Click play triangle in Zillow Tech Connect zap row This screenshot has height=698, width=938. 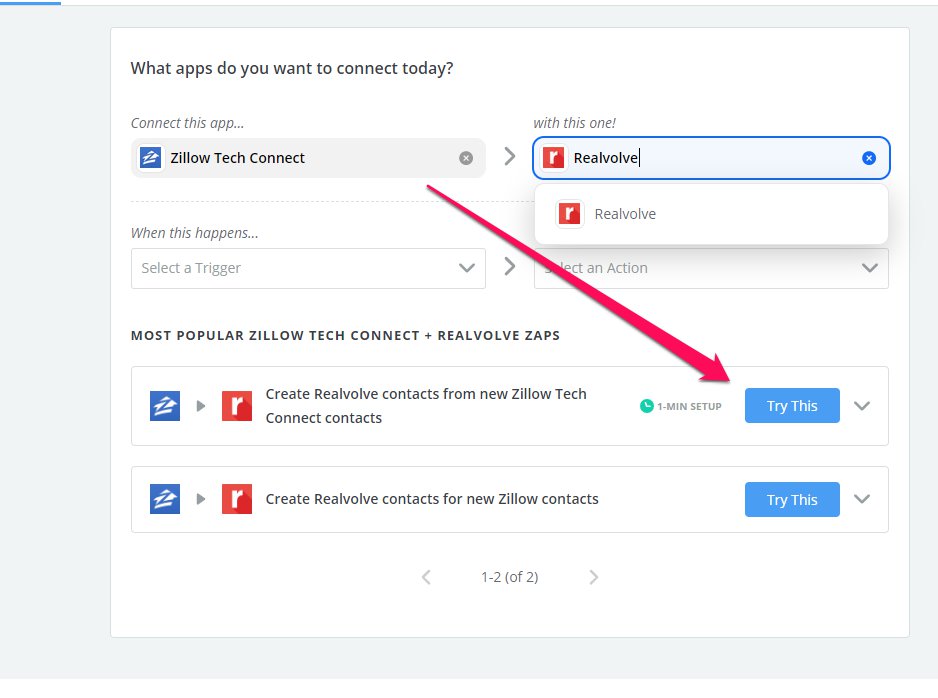tap(201, 406)
